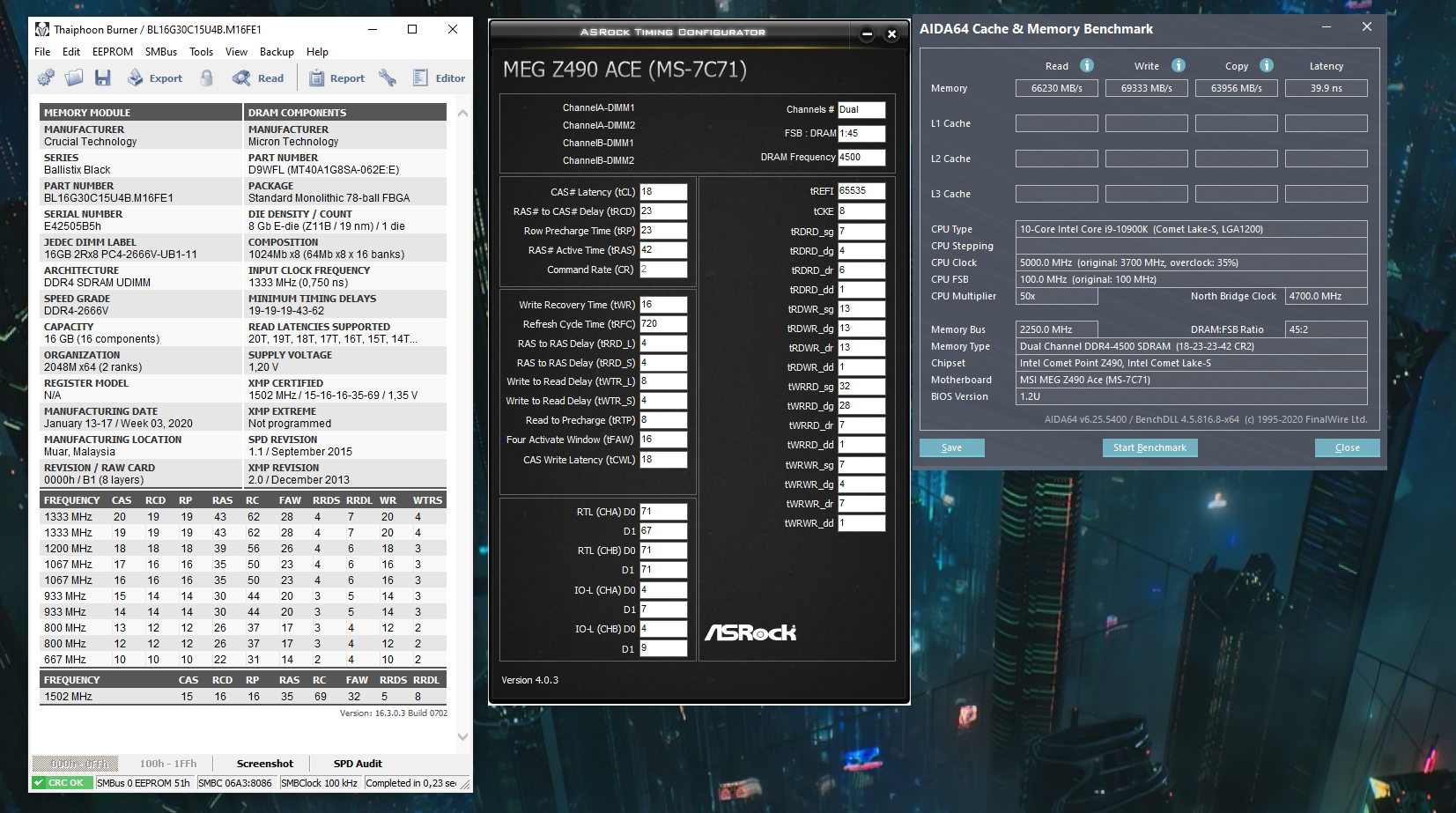Screen dimensions: 1456x813
Task: Open the Editor toolbar button
Action: [439, 78]
